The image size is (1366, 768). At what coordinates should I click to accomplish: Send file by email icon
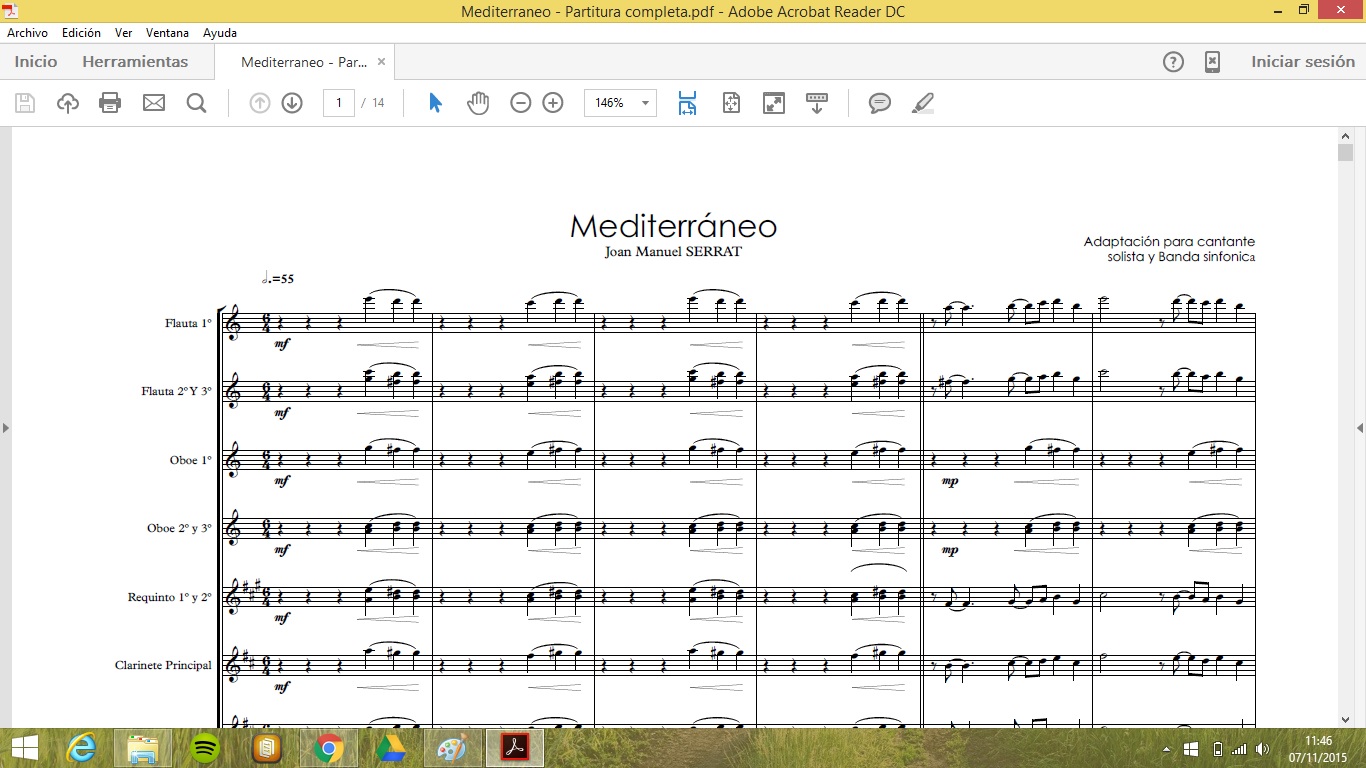click(x=153, y=103)
